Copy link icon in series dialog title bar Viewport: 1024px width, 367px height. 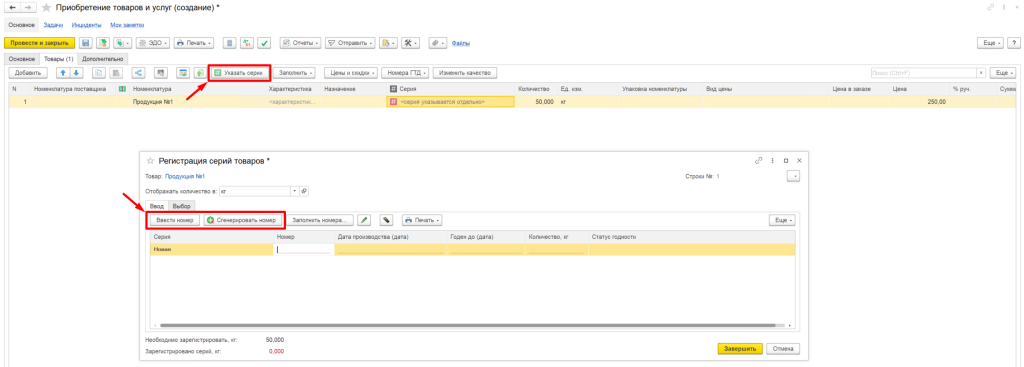(x=758, y=160)
